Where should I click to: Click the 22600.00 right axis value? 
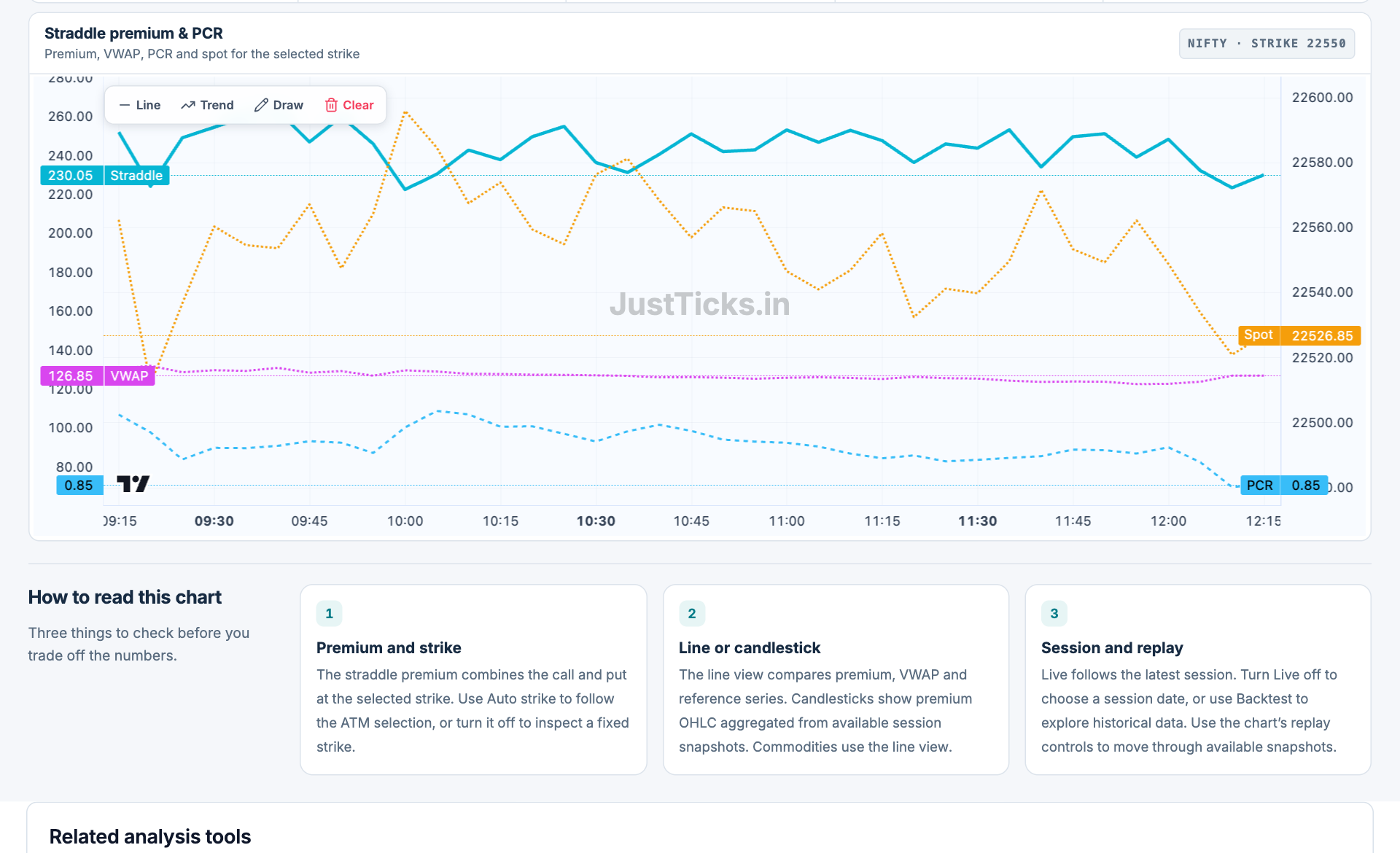pos(1322,98)
